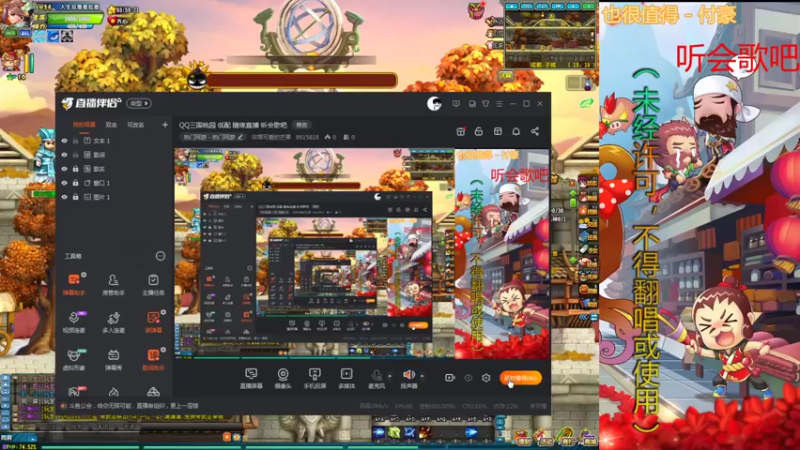Open the 房管助手 room manager tool
The image size is (800, 450).
[x=113, y=284]
